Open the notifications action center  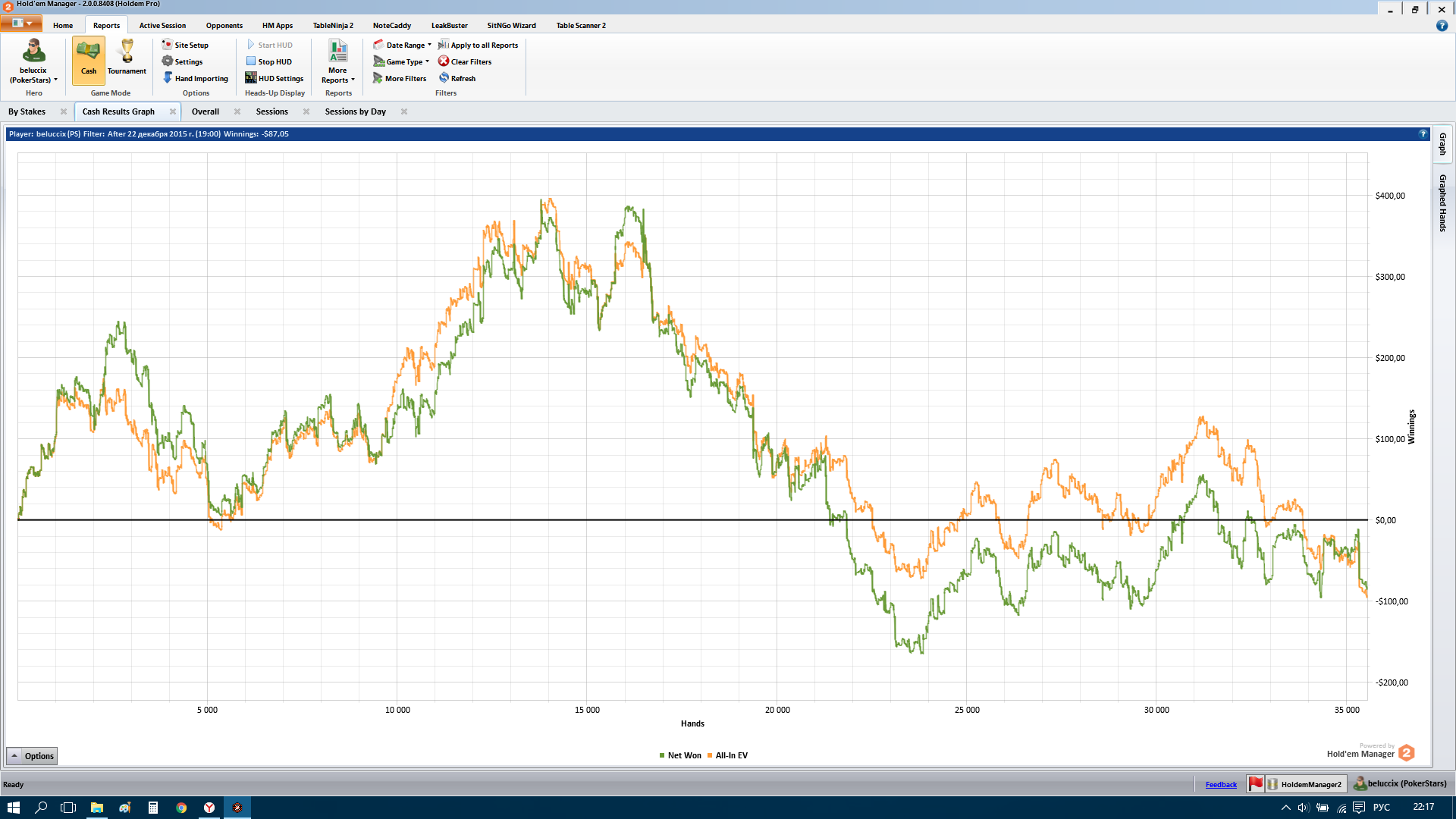point(1359,808)
